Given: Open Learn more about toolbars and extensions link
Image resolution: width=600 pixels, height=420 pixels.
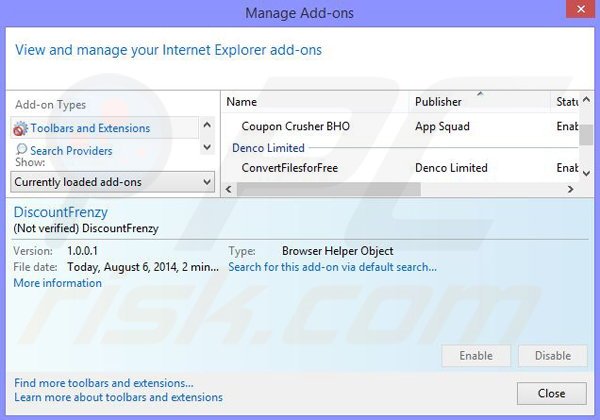Looking at the screenshot, I should click(119, 397).
